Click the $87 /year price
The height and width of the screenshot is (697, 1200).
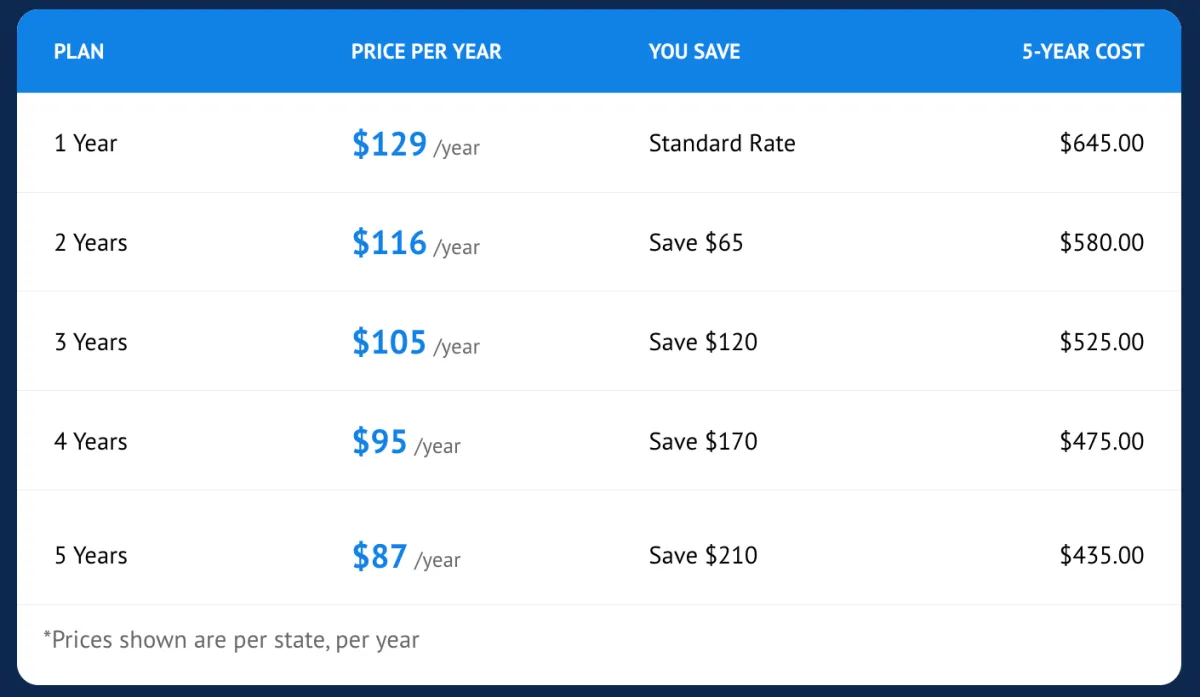pyautogui.click(x=406, y=556)
